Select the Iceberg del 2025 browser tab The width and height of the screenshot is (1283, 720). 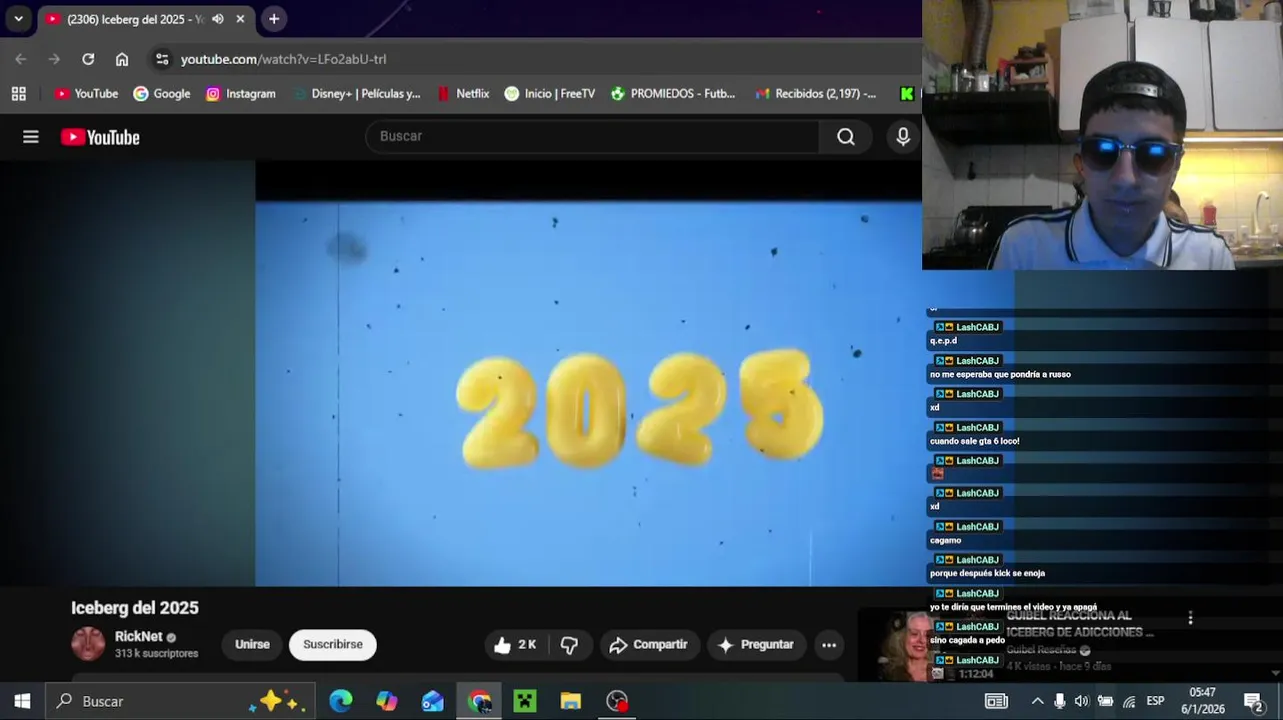click(134, 19)
